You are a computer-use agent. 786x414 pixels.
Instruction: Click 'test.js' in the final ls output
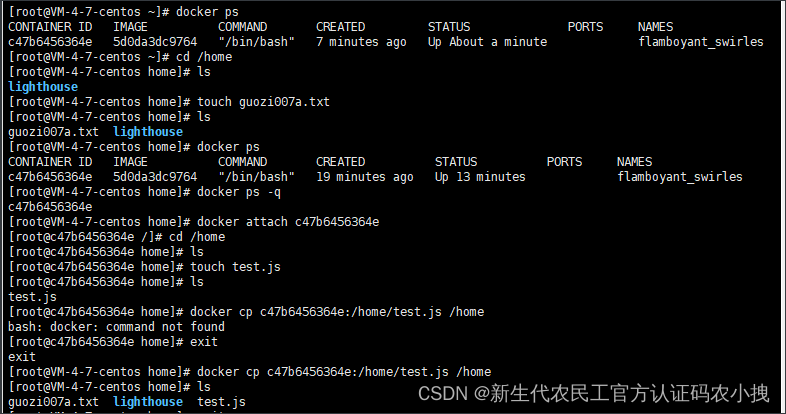click(x=221, y=402)
